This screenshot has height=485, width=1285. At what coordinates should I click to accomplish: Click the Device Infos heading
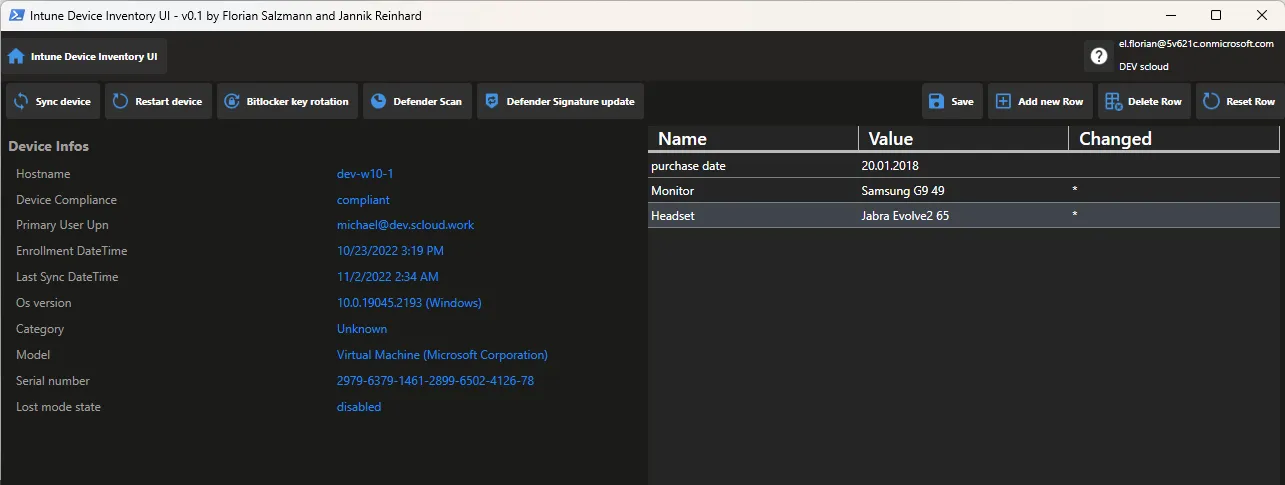click(48, 146)
